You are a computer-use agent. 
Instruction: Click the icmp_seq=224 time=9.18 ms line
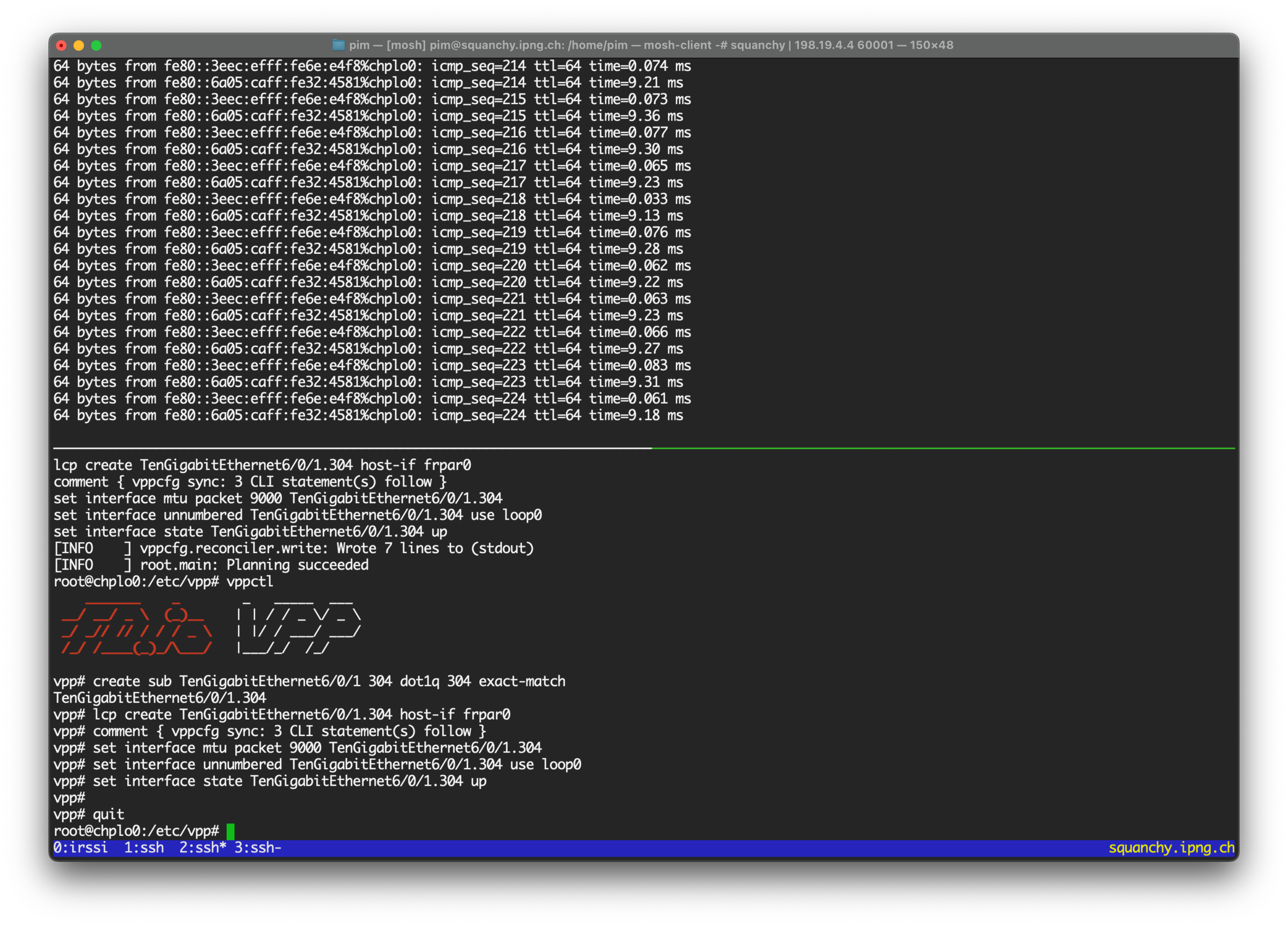[368, 415]
